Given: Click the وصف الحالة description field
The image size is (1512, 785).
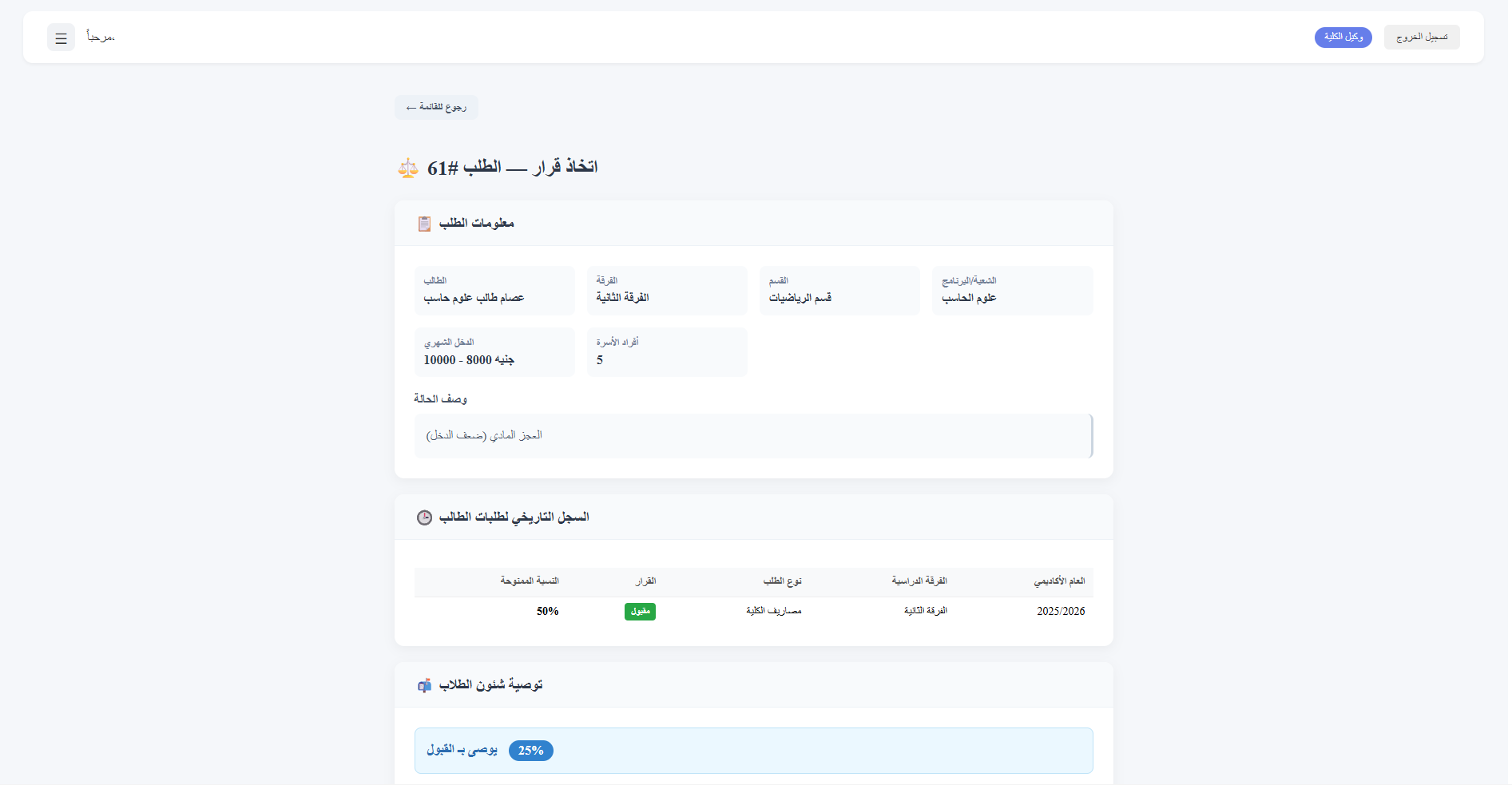Looking at the screenshot, I should point(753,436).
